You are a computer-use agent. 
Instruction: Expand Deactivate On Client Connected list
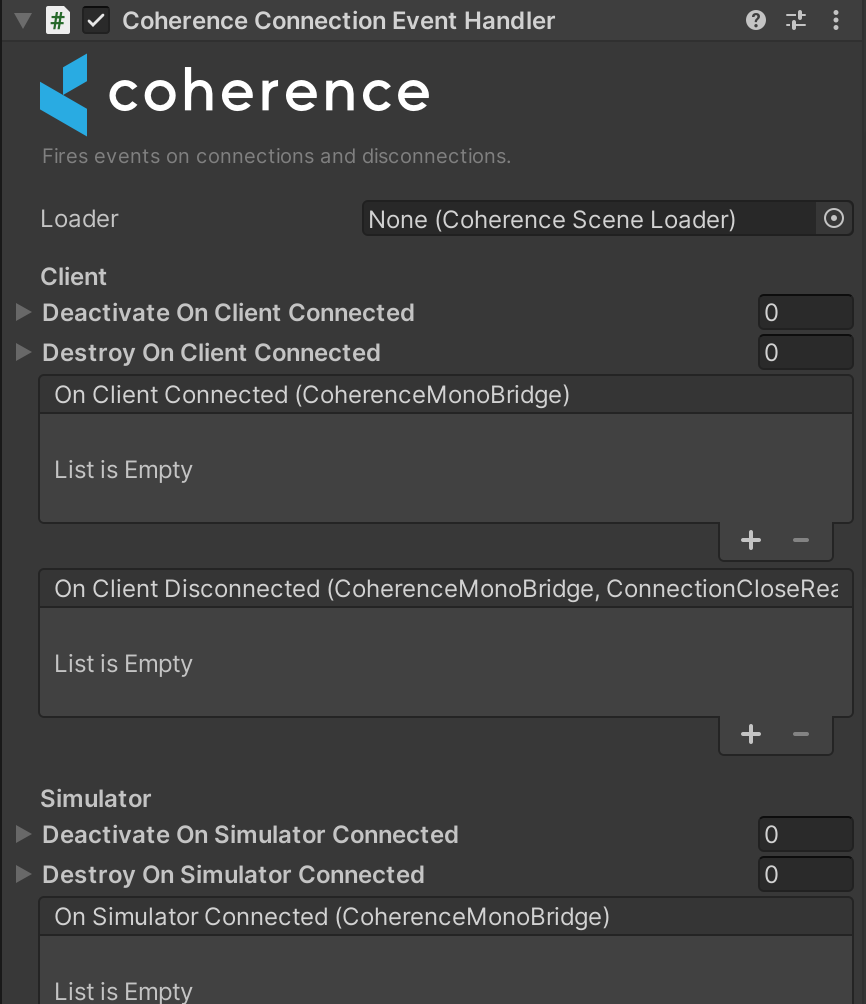(x=24, y=313)
